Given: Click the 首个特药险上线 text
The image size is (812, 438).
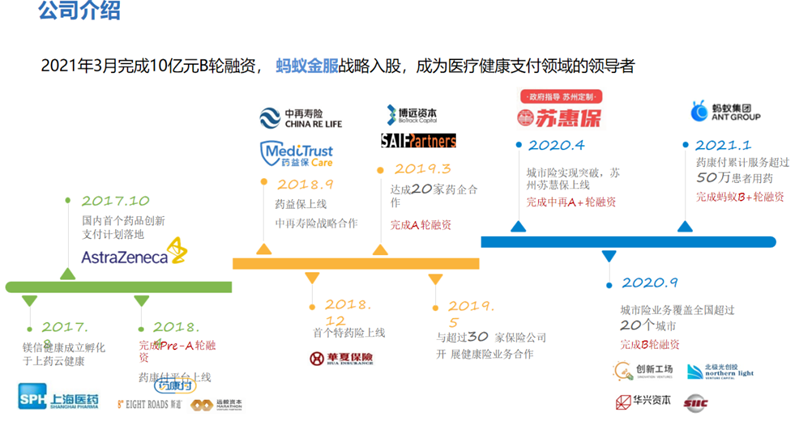Looking at the screenshot, I should click(x=349, y=333).
